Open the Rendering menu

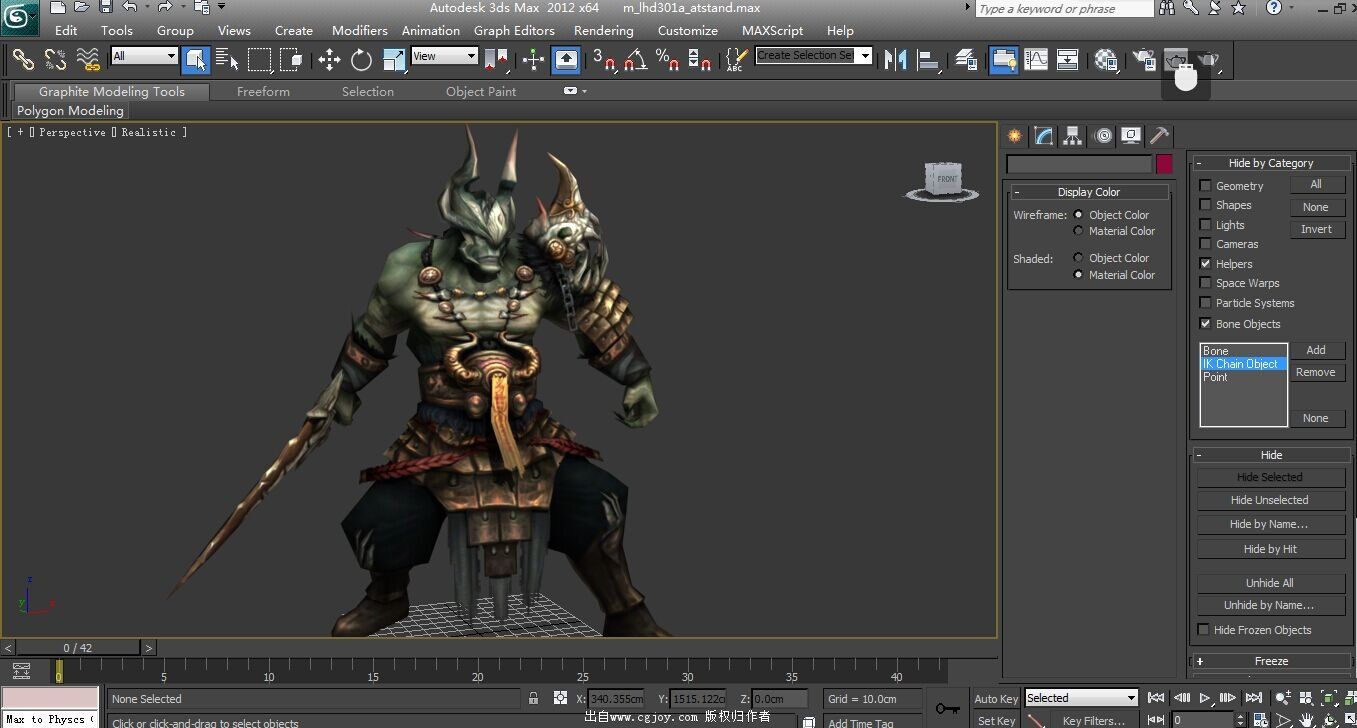(x=604, y=31)
